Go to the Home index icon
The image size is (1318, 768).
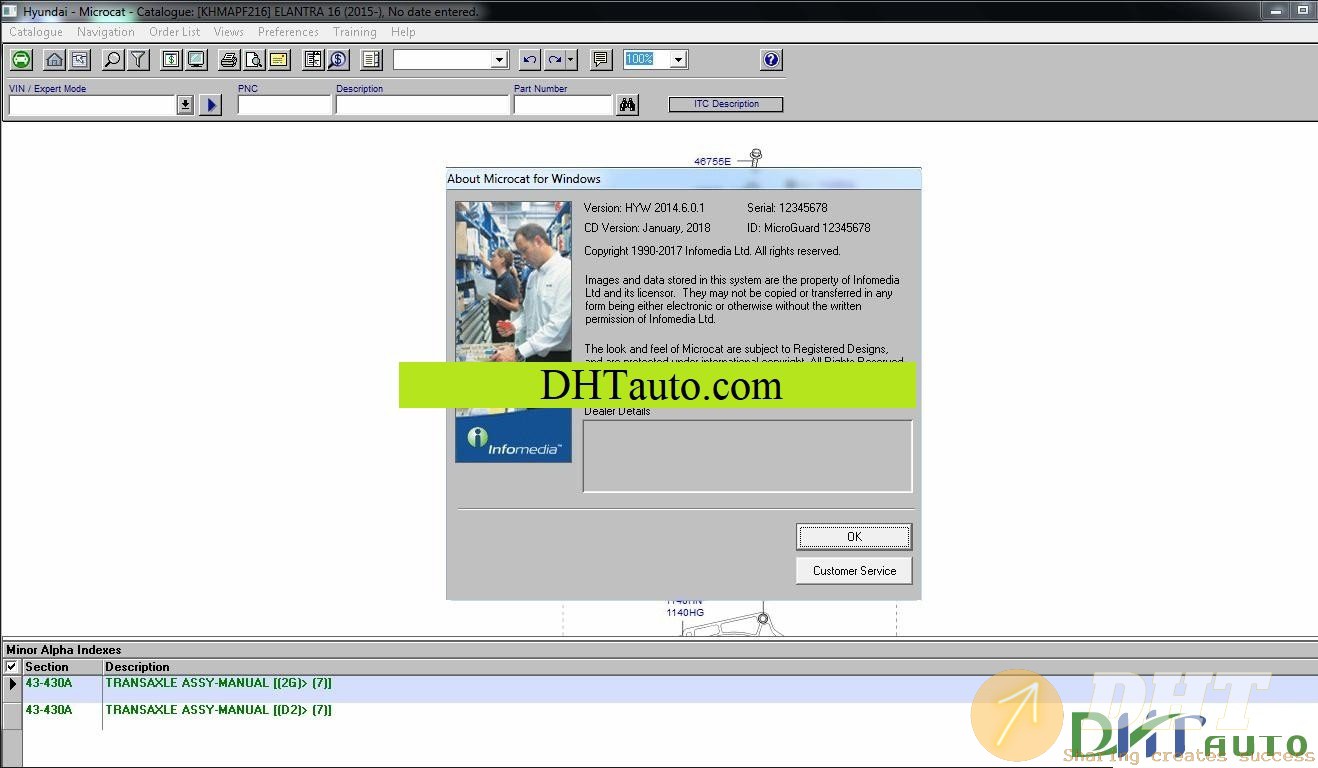(54, 60)
